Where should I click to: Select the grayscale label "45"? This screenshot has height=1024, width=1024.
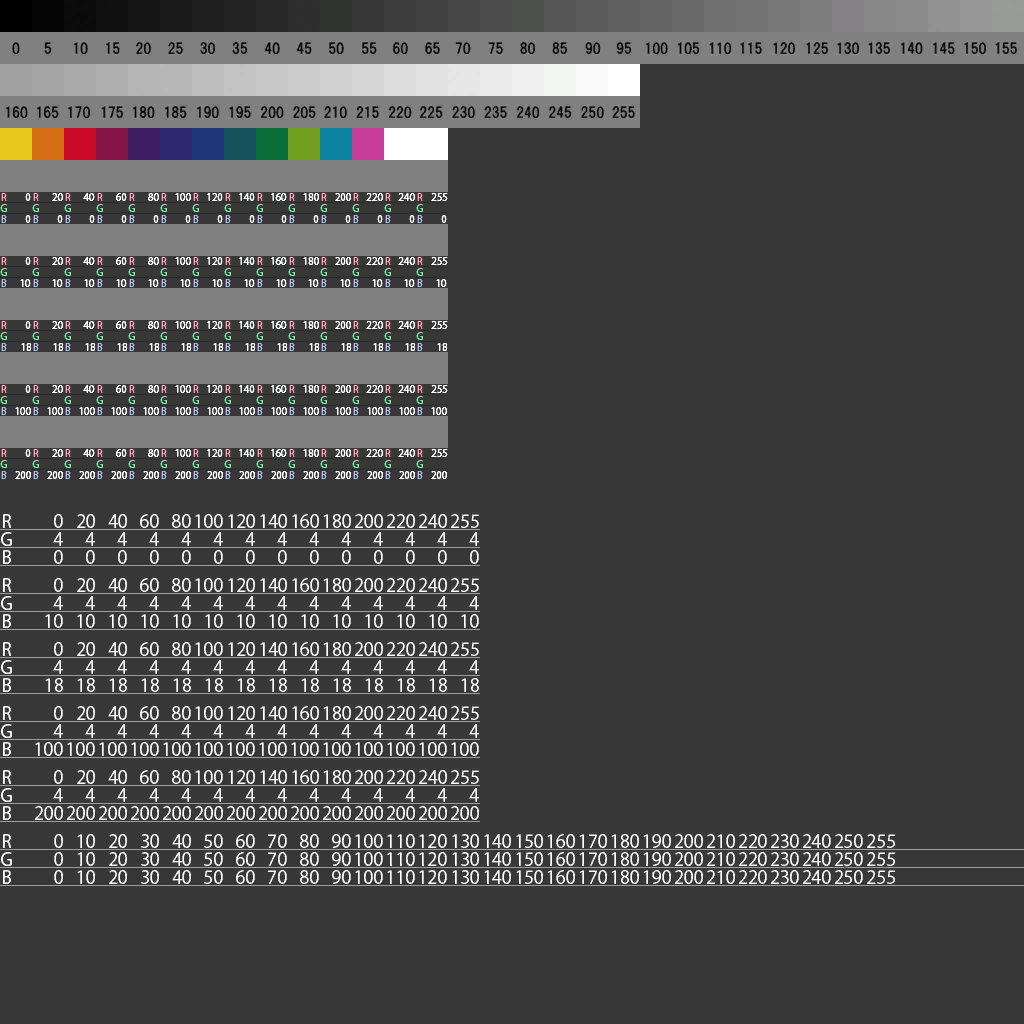tap(304, 48)
